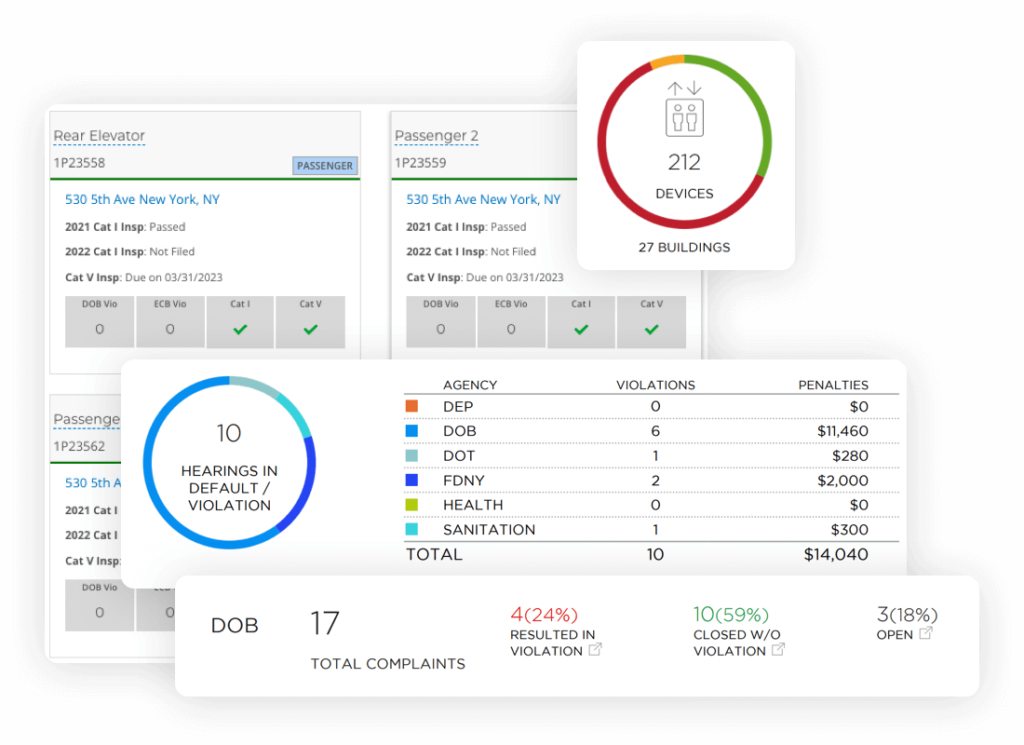The height and width of the screenshot is (745, 1024).
Task: Select ECB Vio tile on Rear Elevator card
Action: pos(170,321)
